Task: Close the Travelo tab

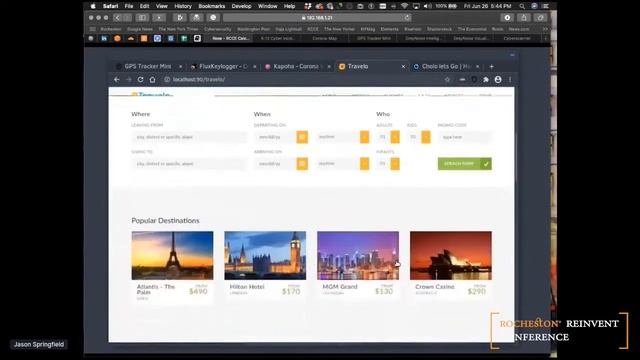Action: (403, 67)
